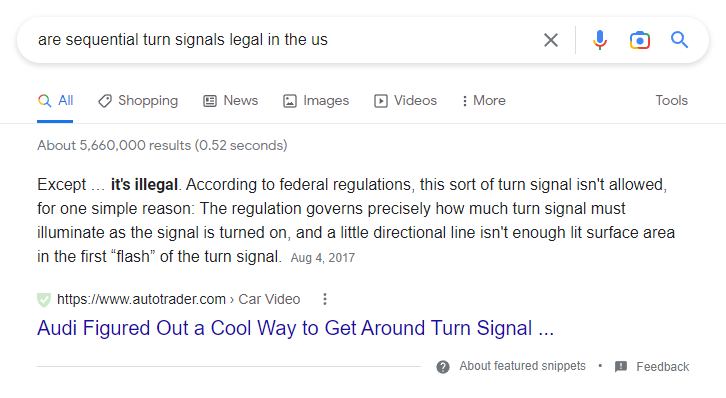Expand the More search categories menu

click(483, 100)
